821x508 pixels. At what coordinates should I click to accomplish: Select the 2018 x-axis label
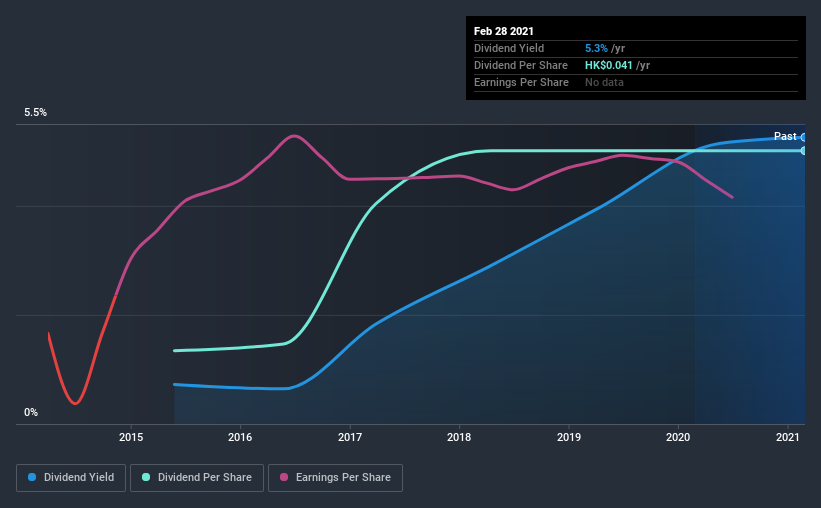(459, 437)
